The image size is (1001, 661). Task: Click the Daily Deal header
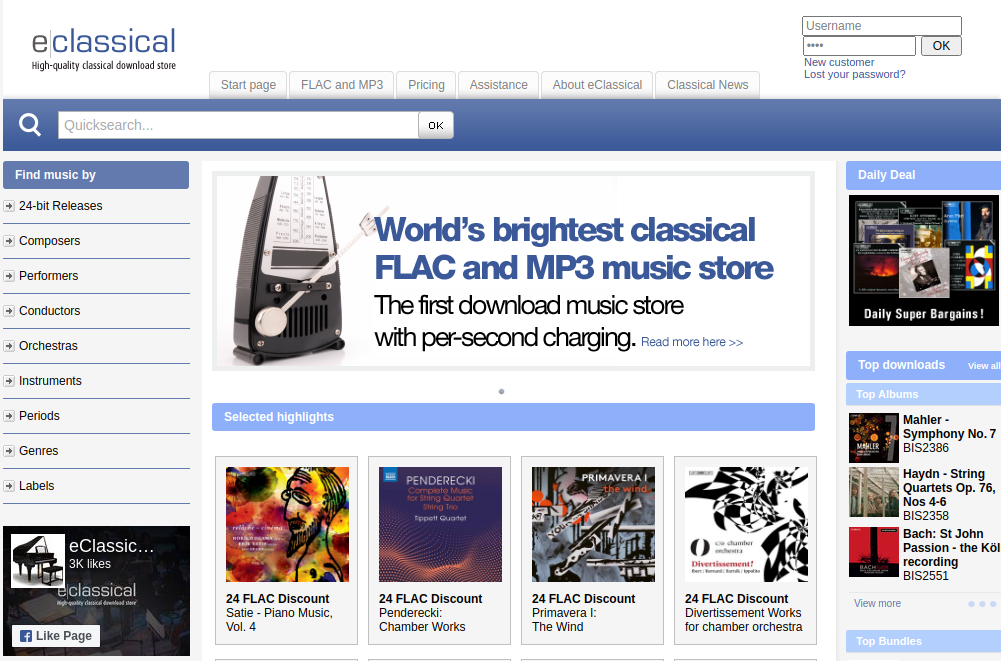pos(923,175)
